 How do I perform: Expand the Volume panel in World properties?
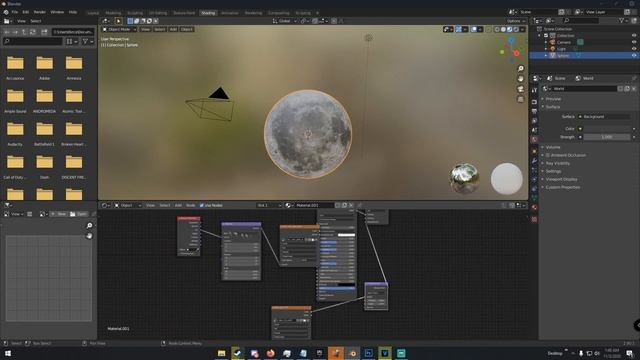point(553,147)
